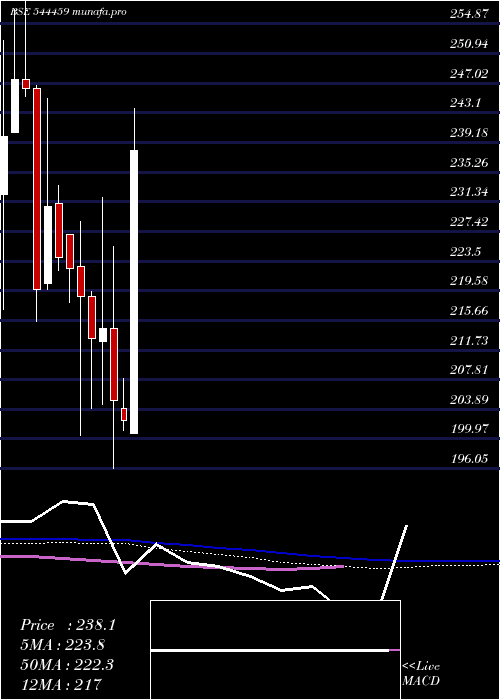
Task: Click the <<Live MACD label
Action: click(421, 674)
